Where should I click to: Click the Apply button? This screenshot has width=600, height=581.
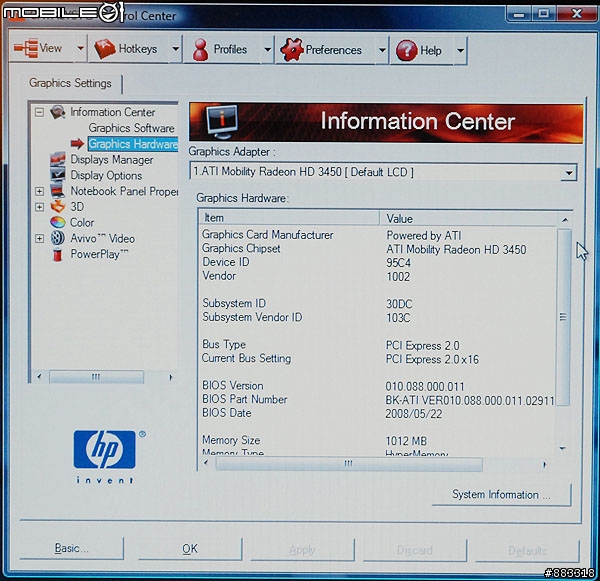[x=302, y=550]
